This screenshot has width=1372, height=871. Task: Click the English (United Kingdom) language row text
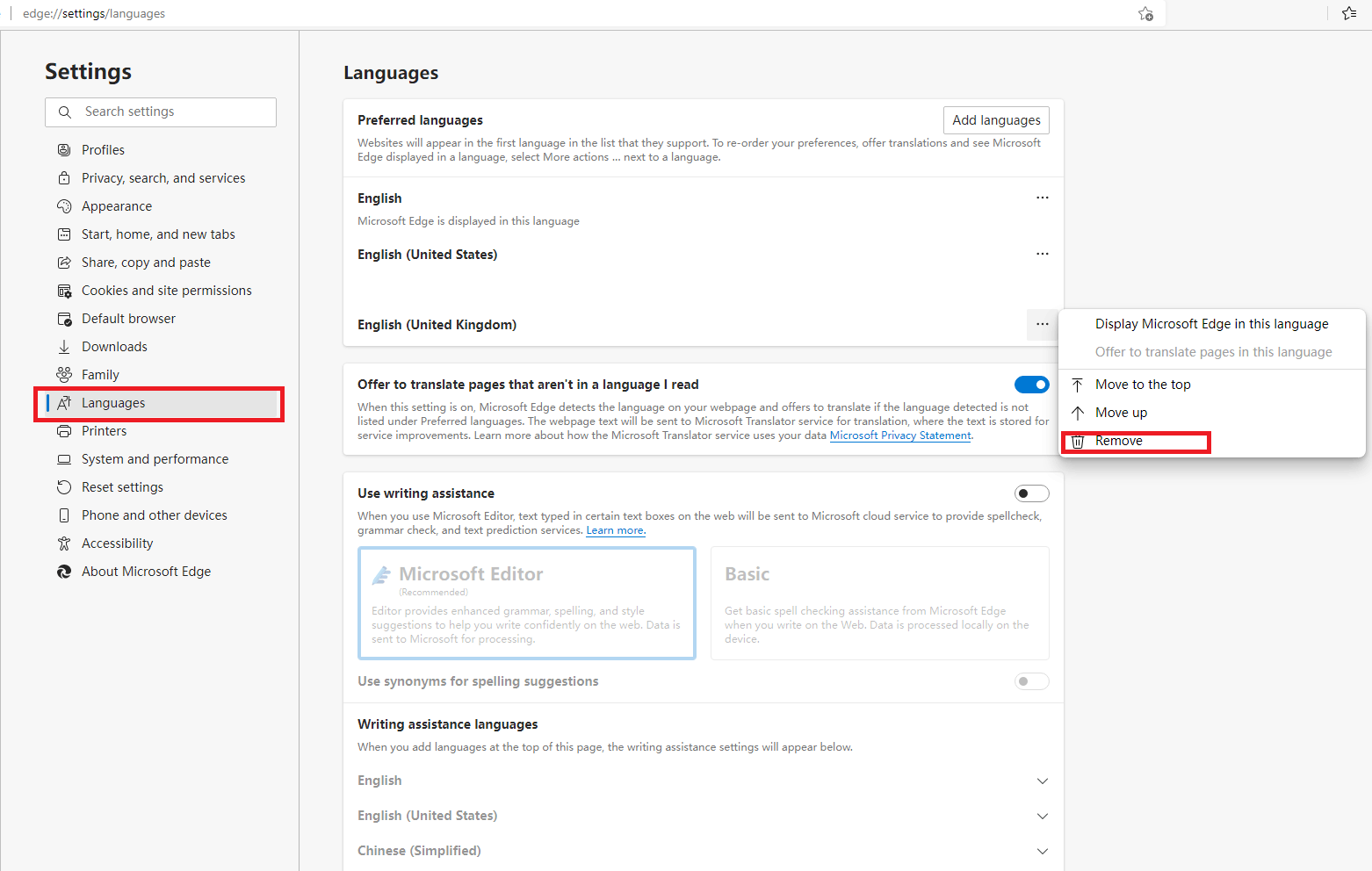pyautogui.click(x=437, y=325)
